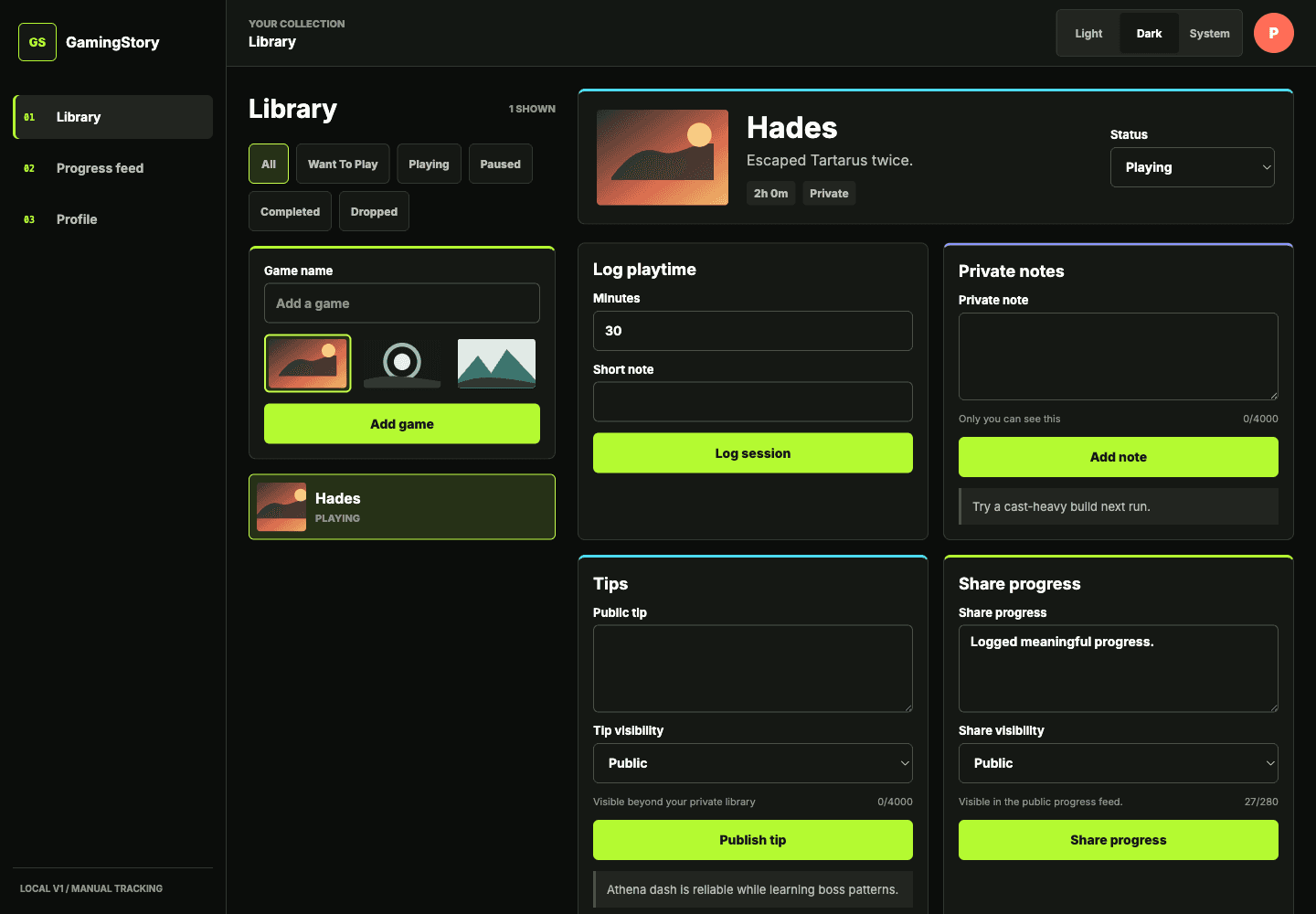1316x914 pixels.
Task: Open the profile avatar P button
Action: click(1273, 33)
